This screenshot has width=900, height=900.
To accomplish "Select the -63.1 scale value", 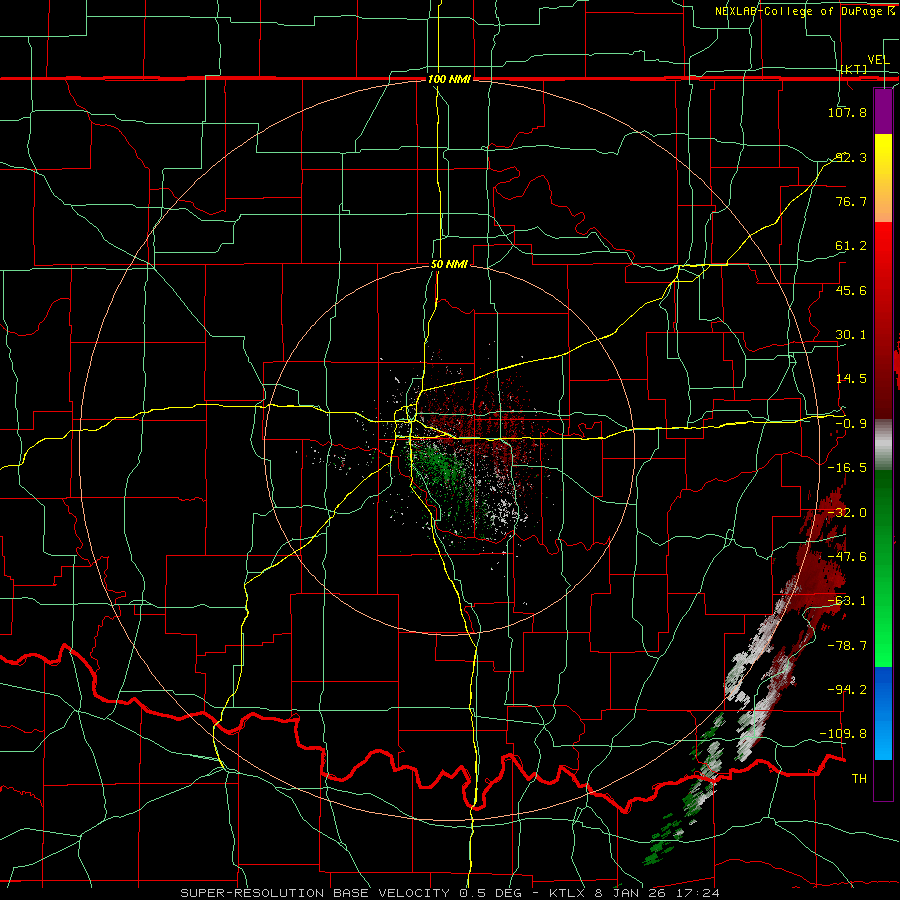I will (x=847, y=601).
